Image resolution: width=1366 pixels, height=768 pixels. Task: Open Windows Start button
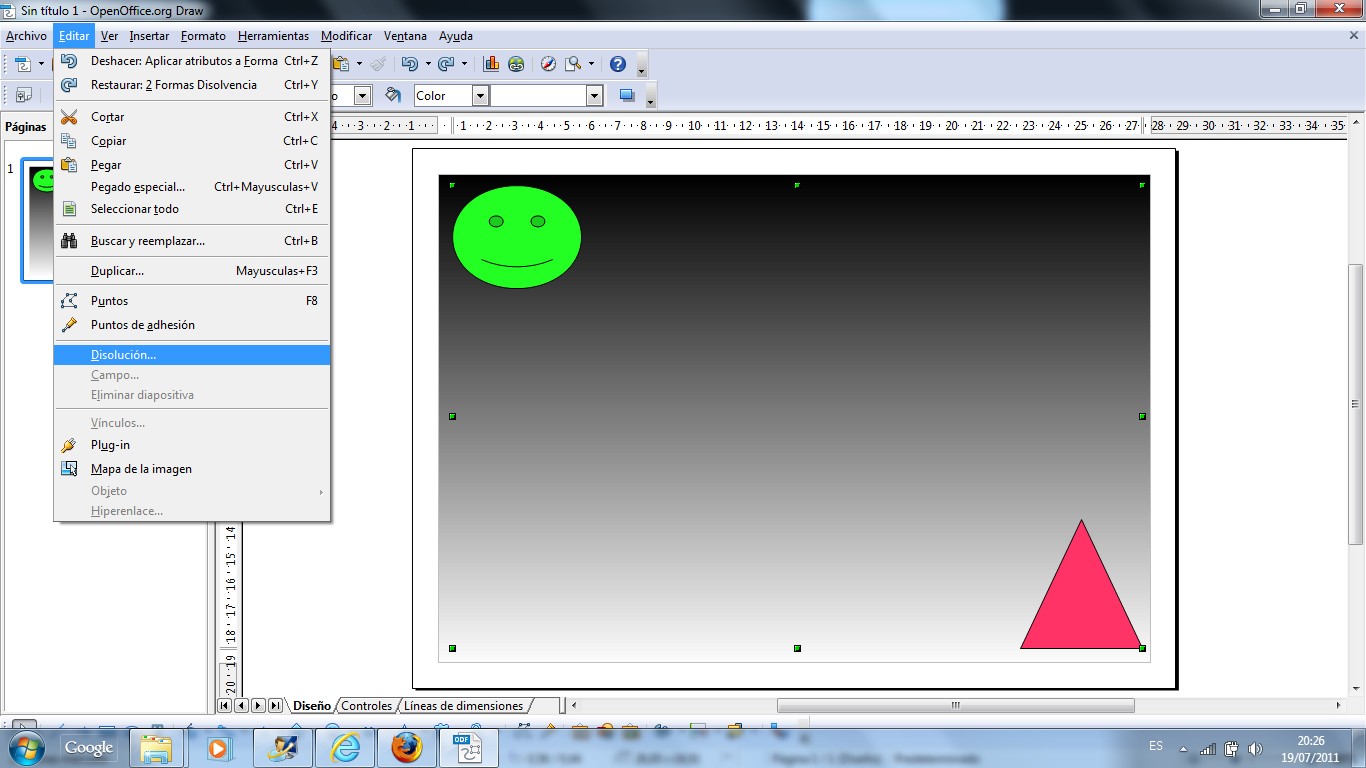coord(24,748)
